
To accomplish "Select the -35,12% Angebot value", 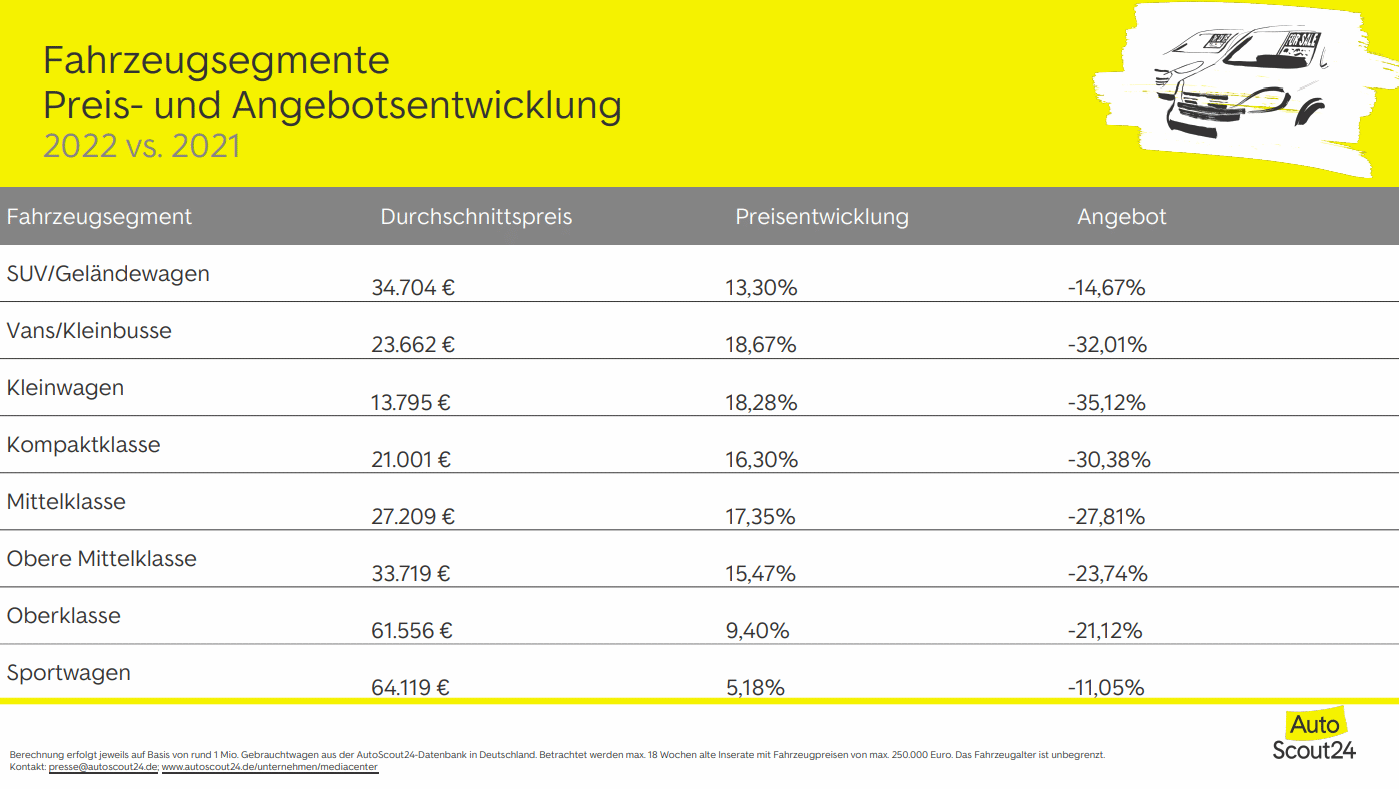I will click(1106, 403).
